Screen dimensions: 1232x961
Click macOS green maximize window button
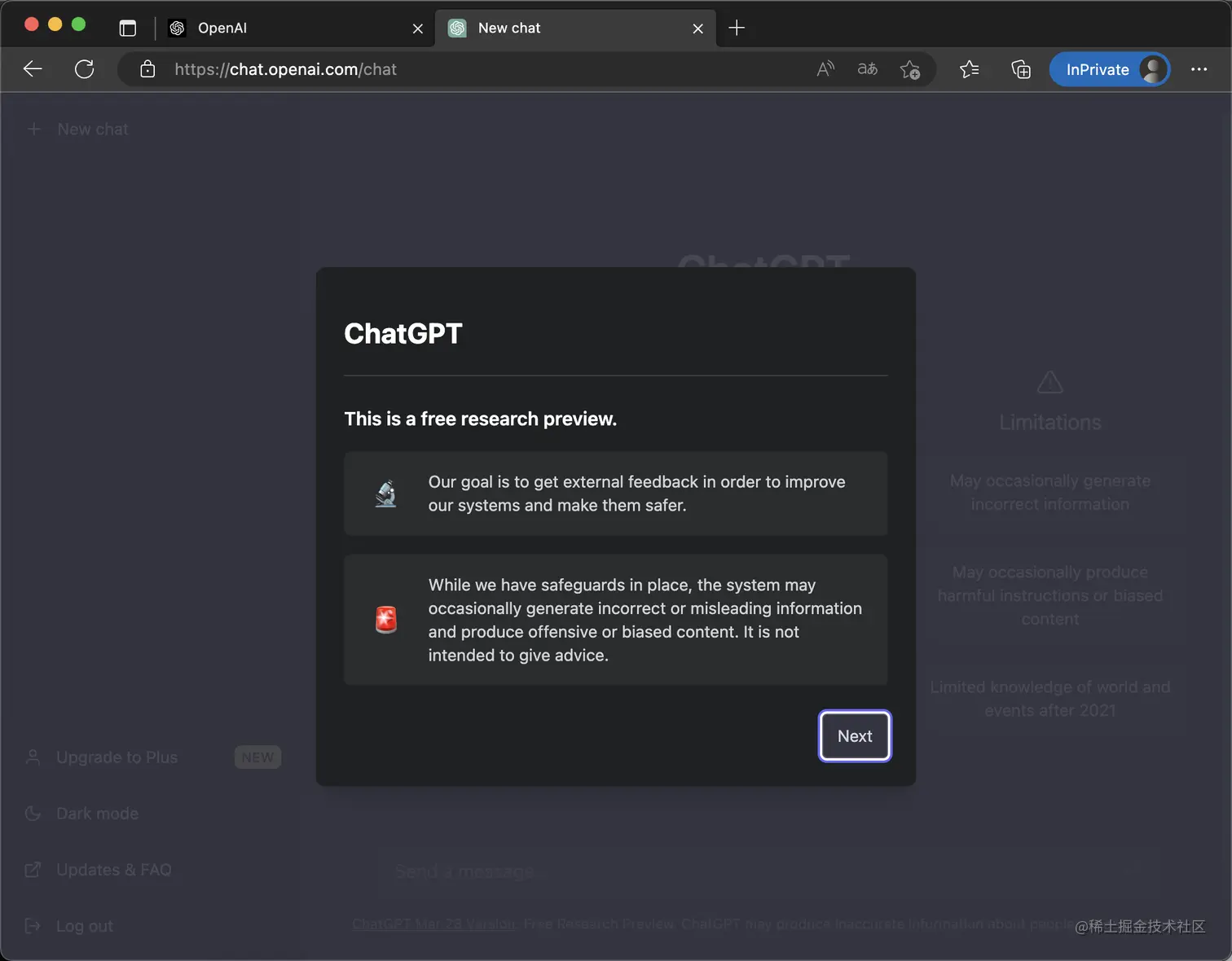(x=78, y=24)
